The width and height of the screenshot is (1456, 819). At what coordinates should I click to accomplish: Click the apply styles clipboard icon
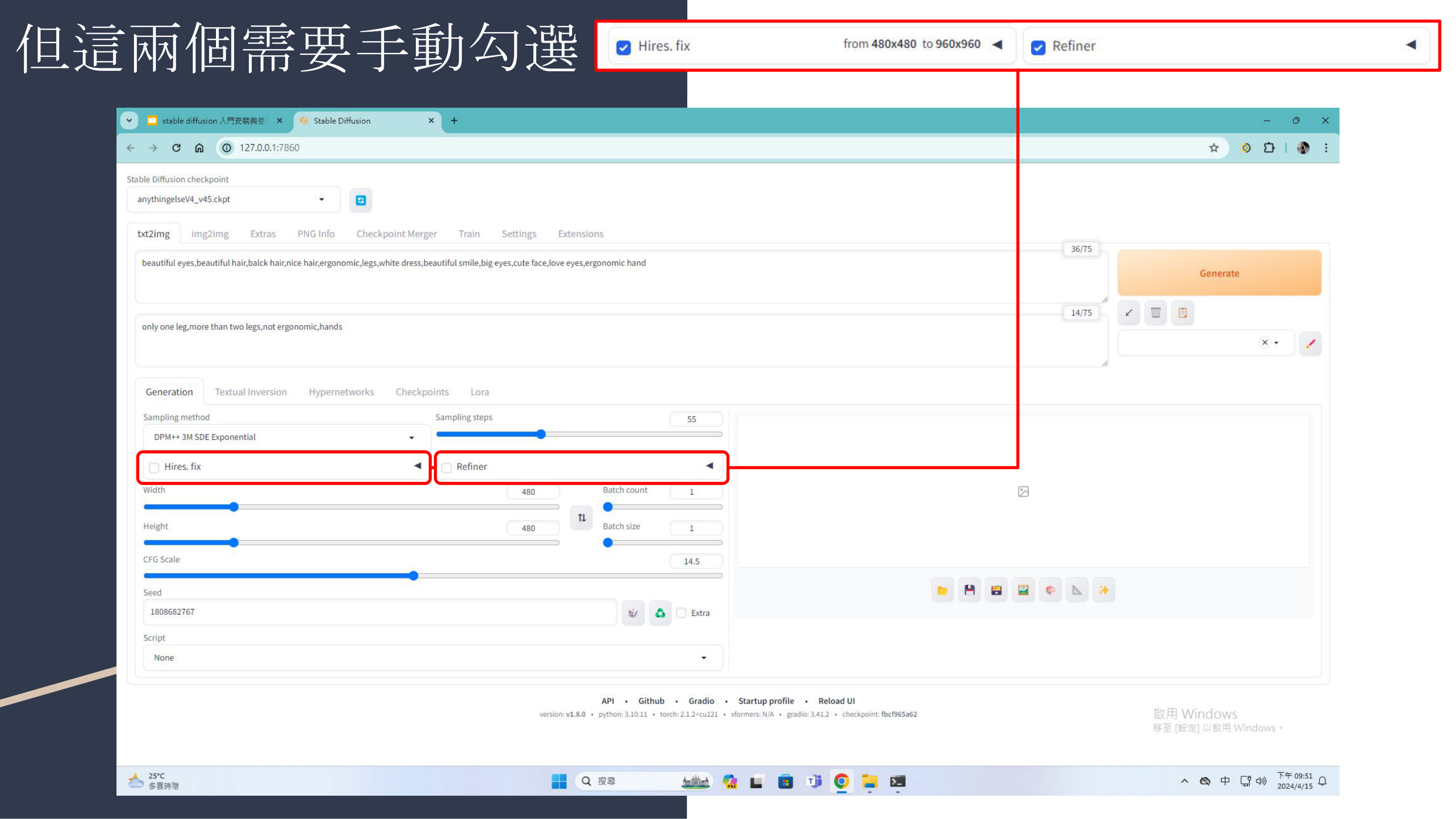pyautogui.click(x=1182, y=312)
